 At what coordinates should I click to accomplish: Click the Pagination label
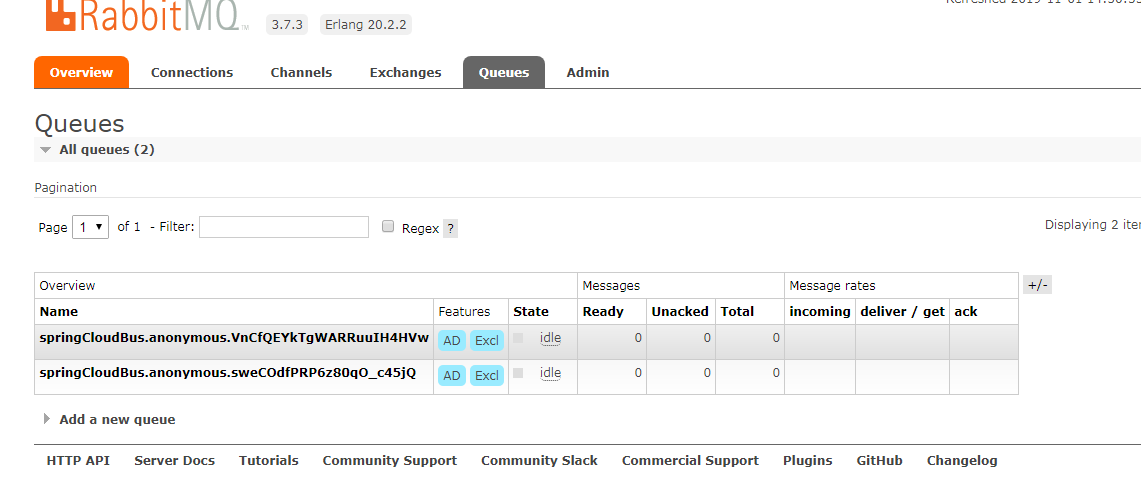65,188
